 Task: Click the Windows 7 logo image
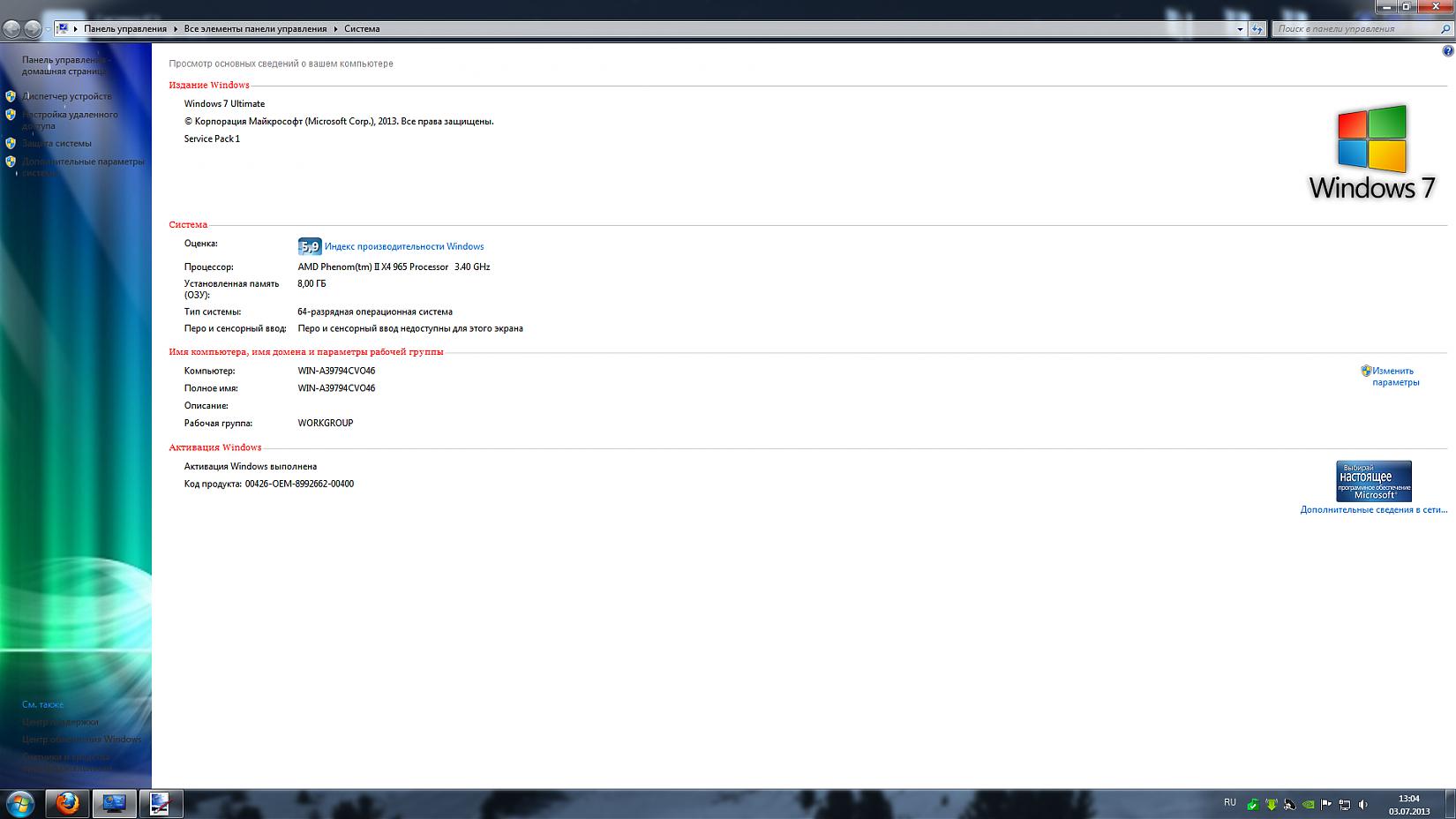pyautogui.click(x=1372, y=153)
